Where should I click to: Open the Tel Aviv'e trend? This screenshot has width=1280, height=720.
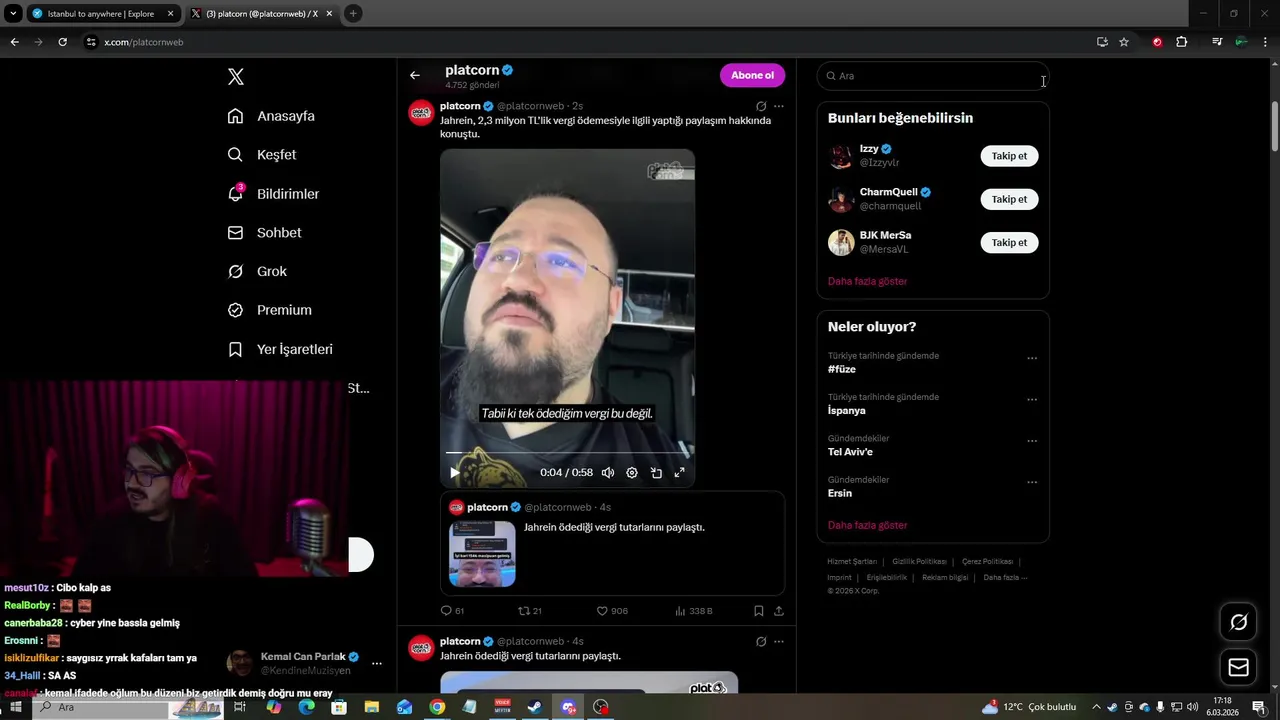(850, 452)
